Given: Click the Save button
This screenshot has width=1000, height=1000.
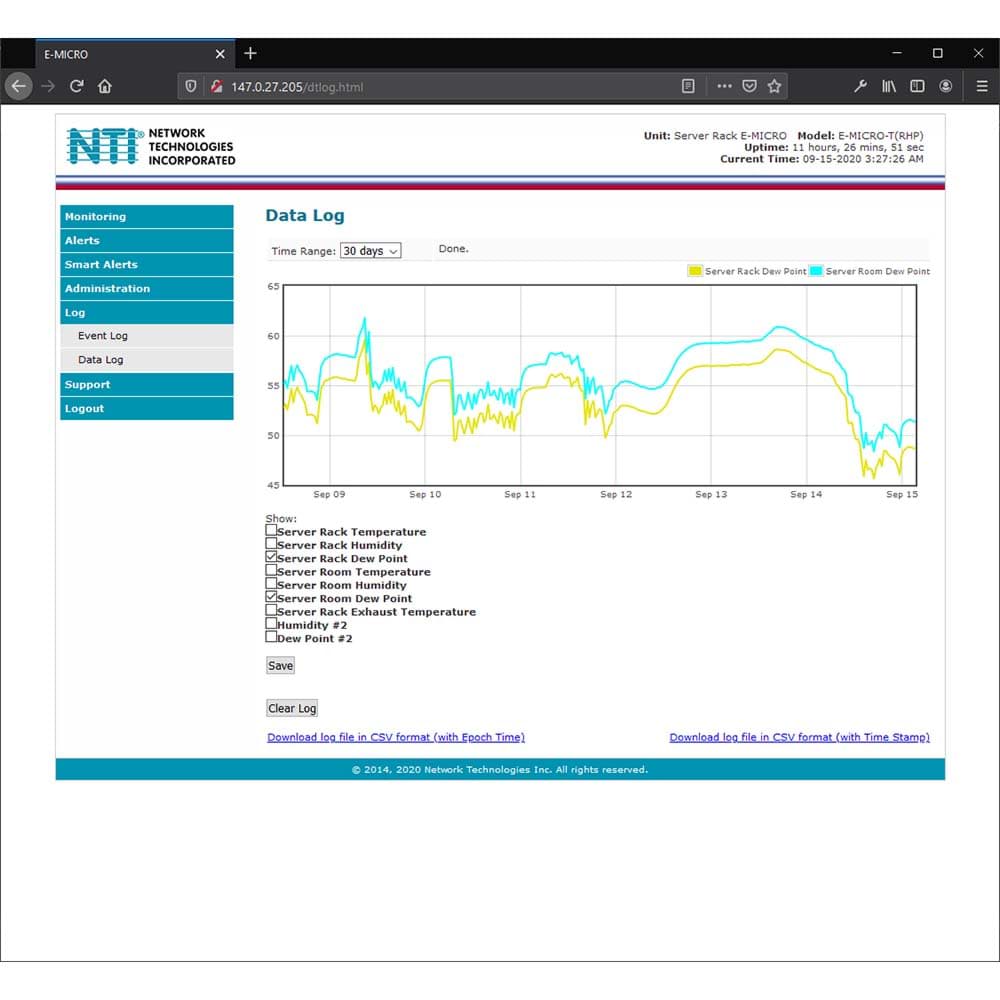Looking at the screenshot, I should [281, 665].
